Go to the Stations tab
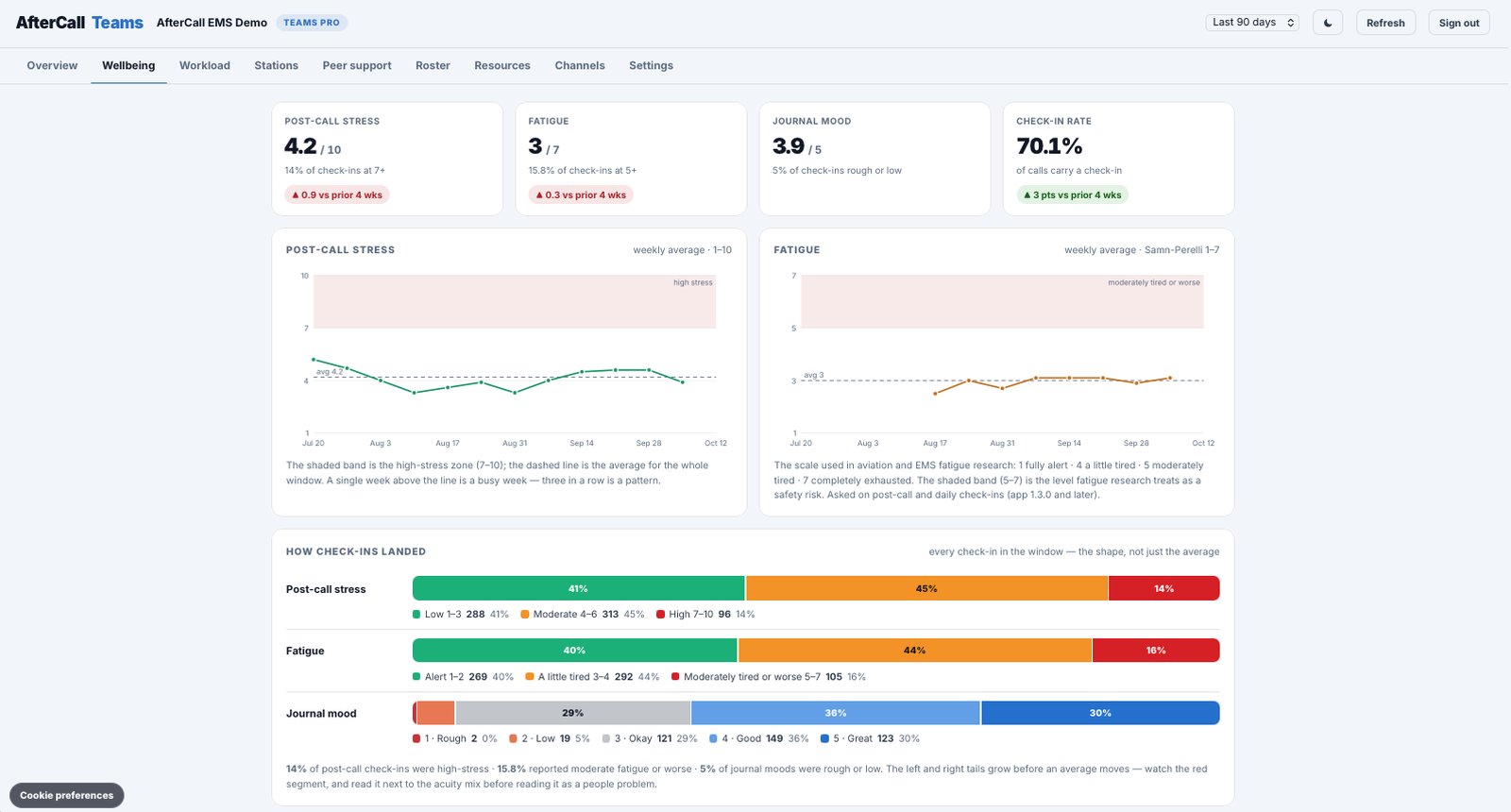This screenshot has width=1511, height=812. (x=276, y=65)
